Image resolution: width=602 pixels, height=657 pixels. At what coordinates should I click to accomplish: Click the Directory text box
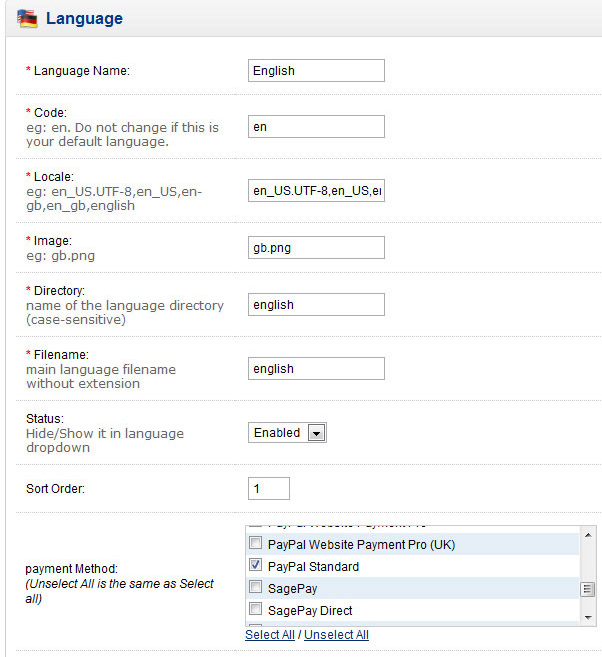pos(316,305)
